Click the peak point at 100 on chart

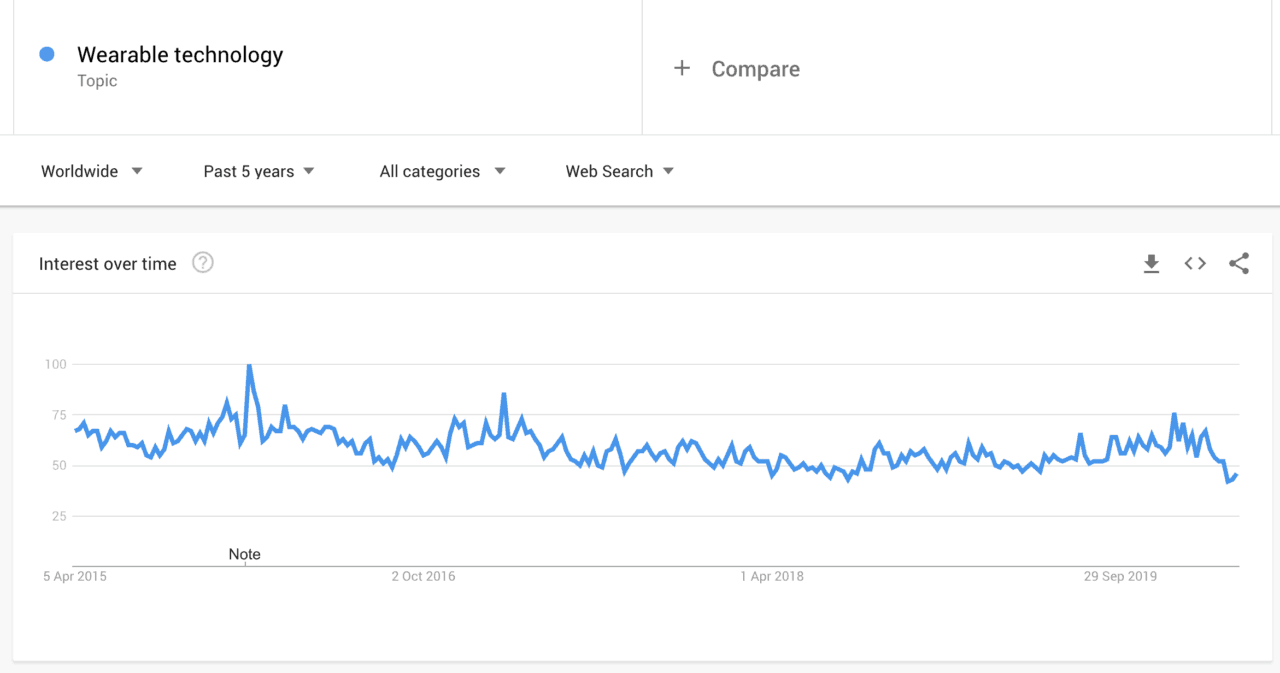[249, 365]
